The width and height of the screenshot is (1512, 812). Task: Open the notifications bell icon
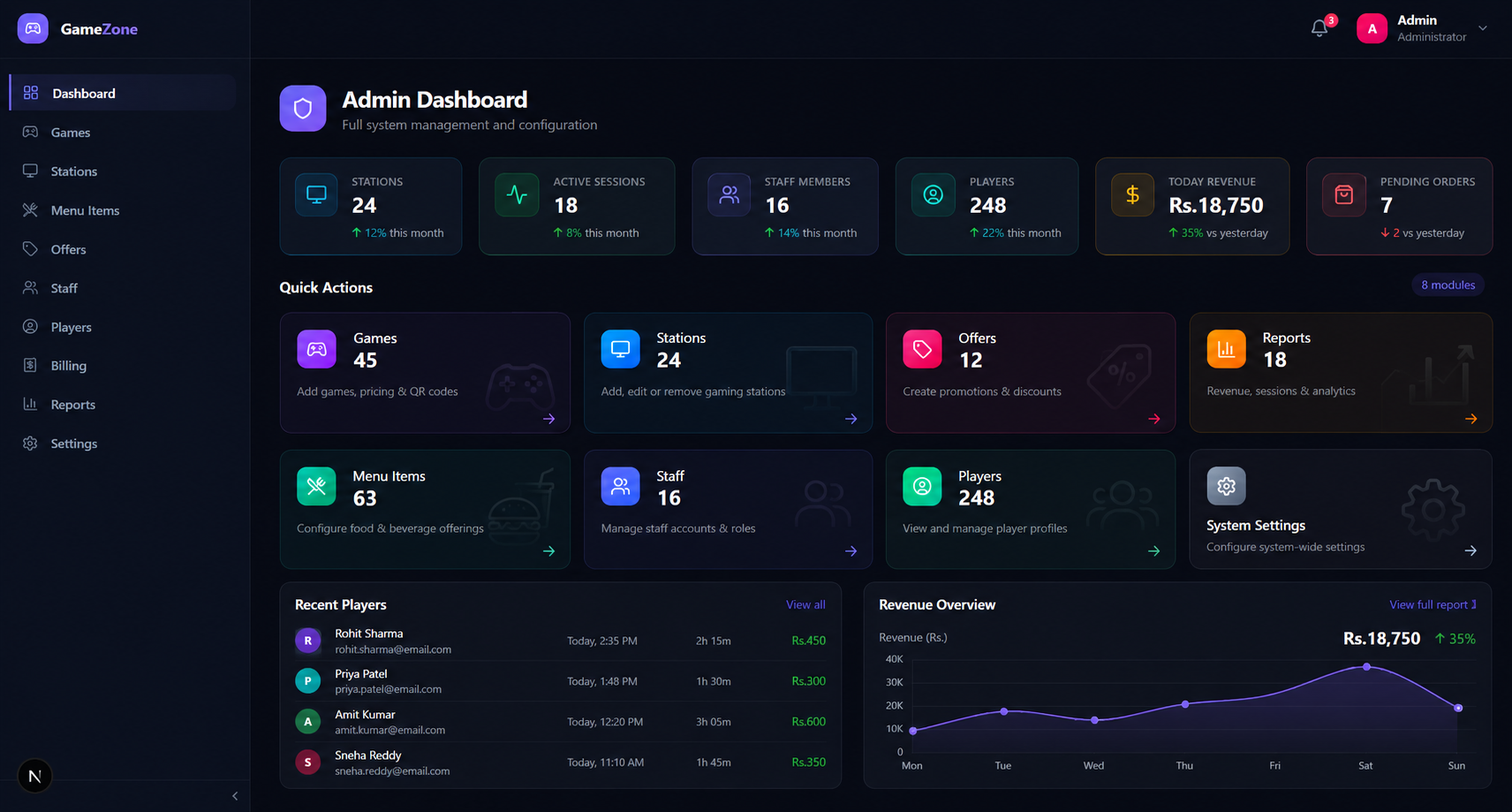pyautogui.click(x=1319, y=28)
